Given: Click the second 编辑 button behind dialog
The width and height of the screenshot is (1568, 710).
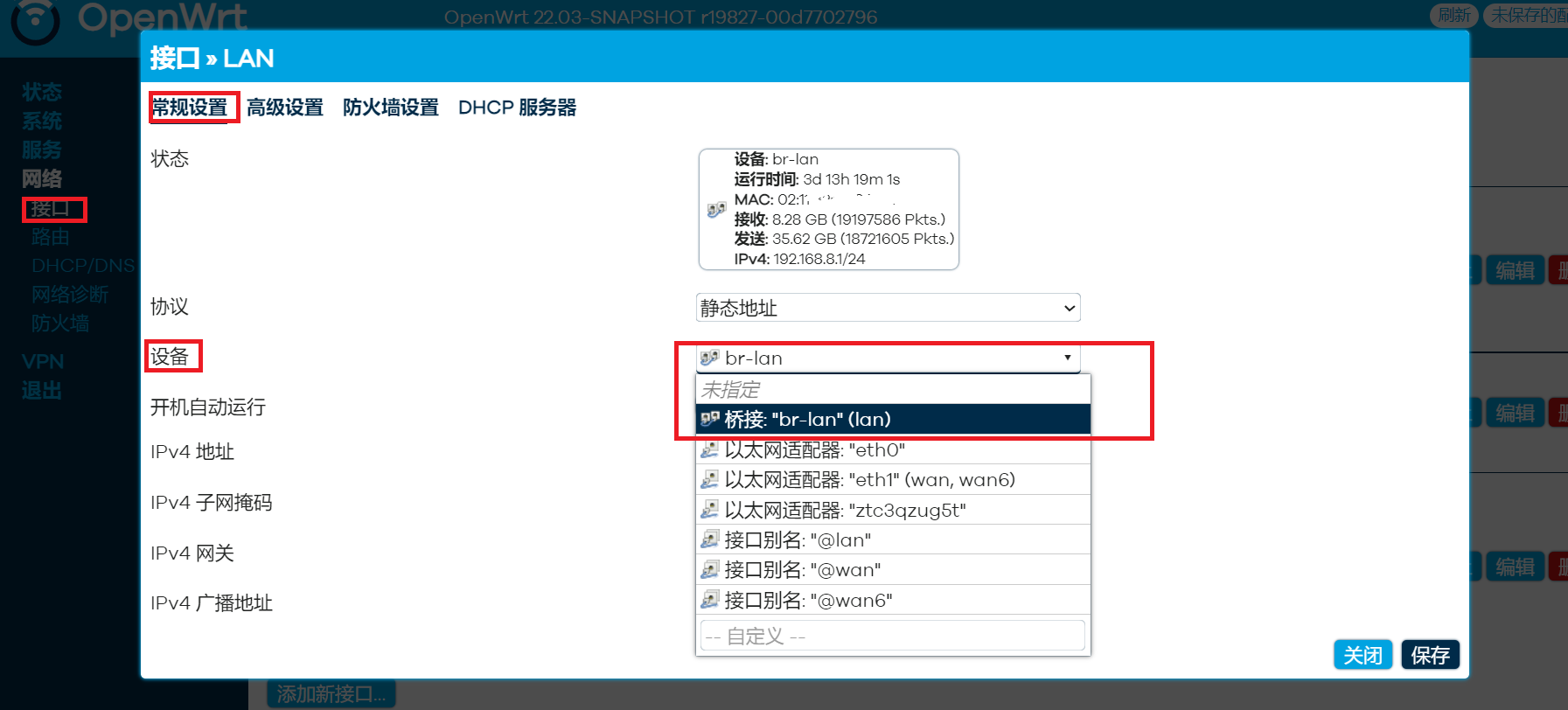Looking at the screenshot, I should [x=1515, y=413].
